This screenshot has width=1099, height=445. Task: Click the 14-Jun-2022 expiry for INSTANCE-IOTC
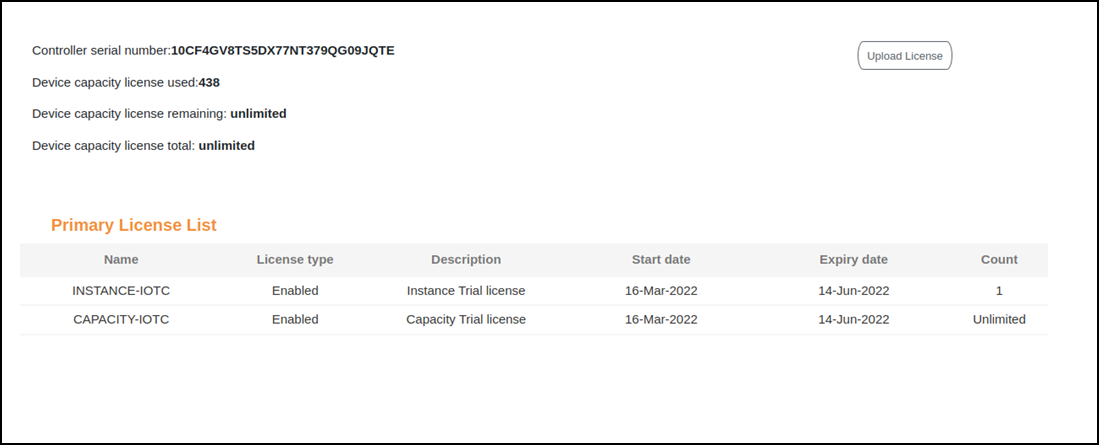[853, 291]
